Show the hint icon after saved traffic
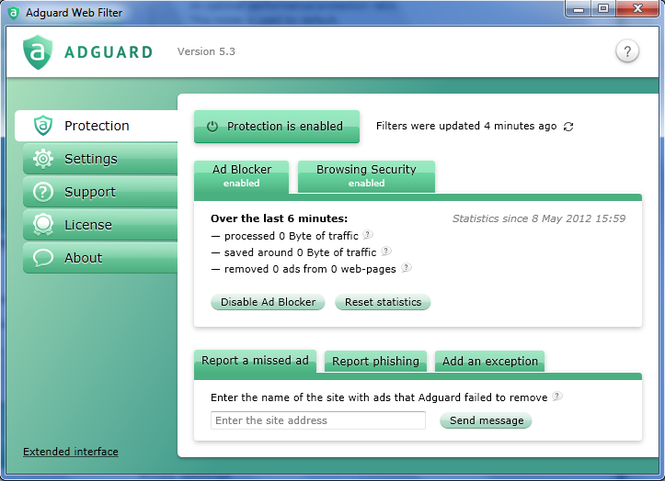The image size is (665, 481). pyautogui.click(x=386, y=251)
